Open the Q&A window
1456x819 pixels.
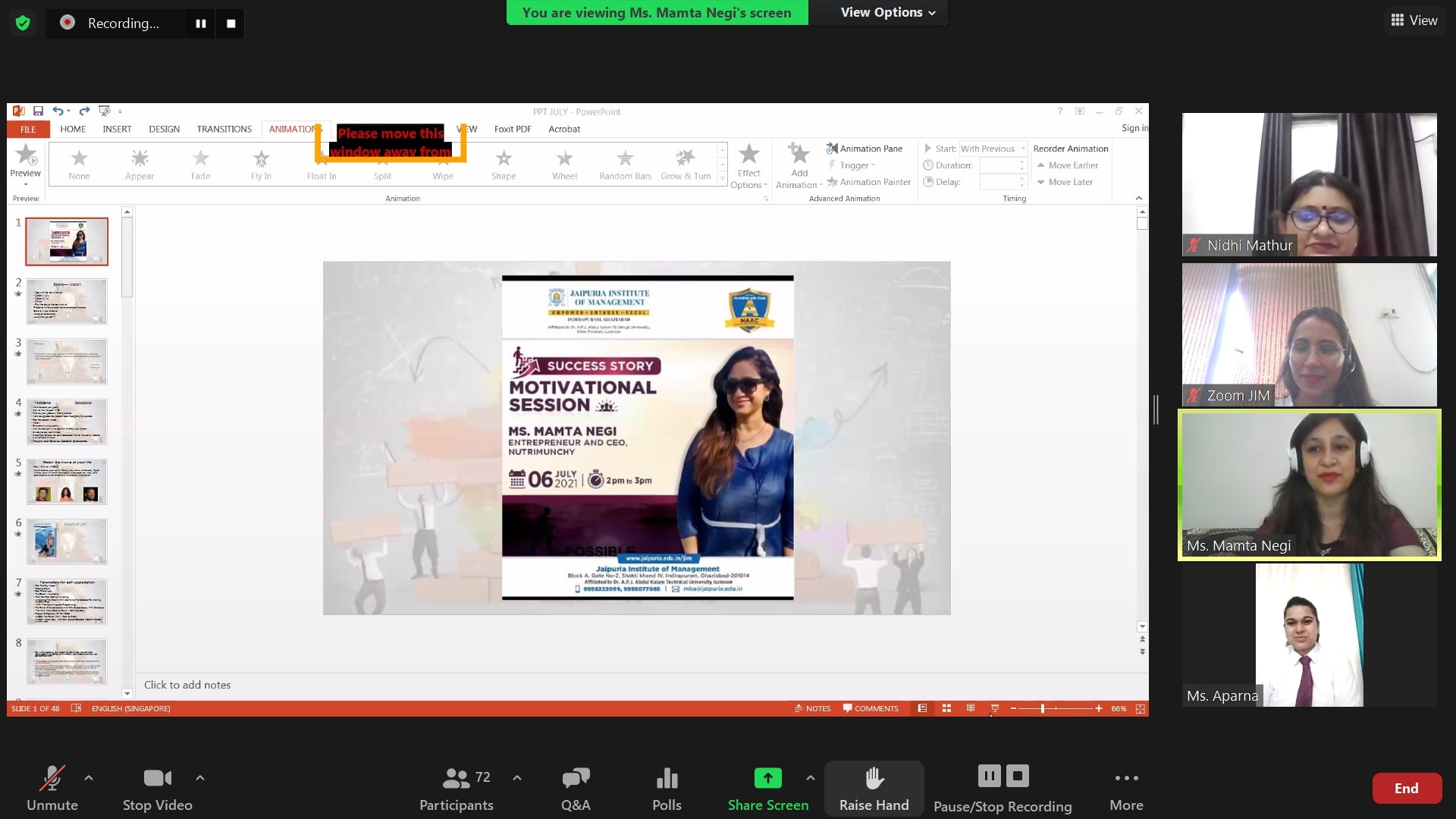tap(576, 789)
